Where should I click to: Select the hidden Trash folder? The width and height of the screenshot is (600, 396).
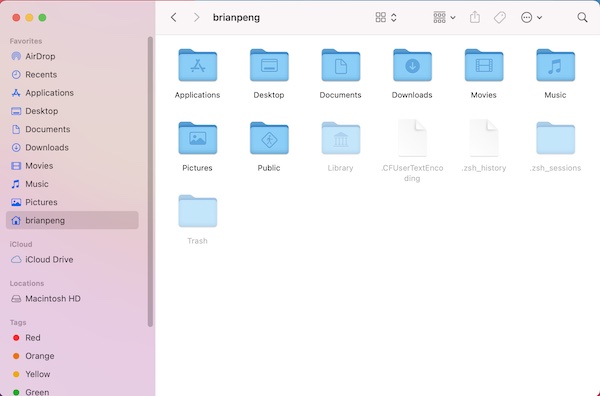[197, 211]
